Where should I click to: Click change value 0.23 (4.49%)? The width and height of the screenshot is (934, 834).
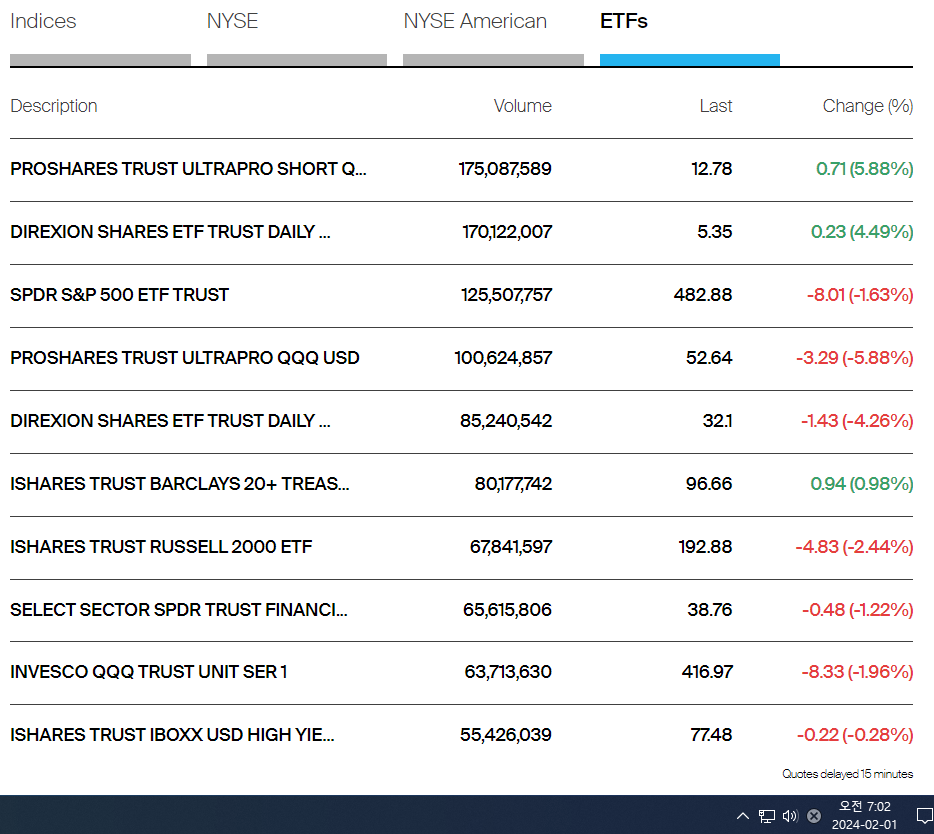(x=862, y=232)
